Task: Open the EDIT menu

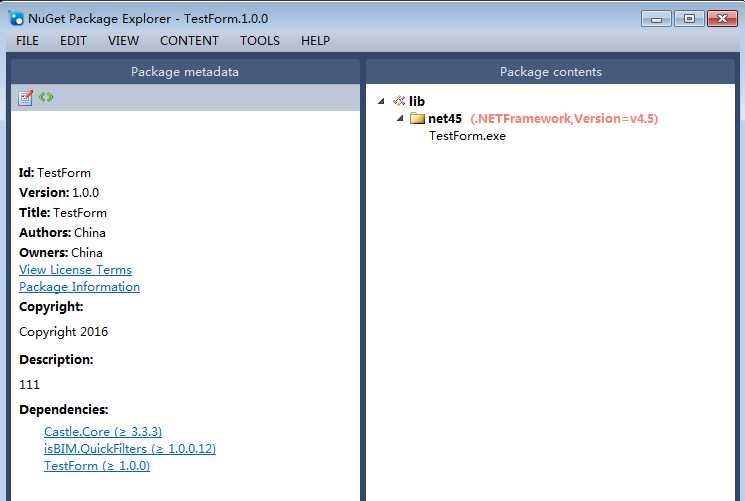Action: 73,41
